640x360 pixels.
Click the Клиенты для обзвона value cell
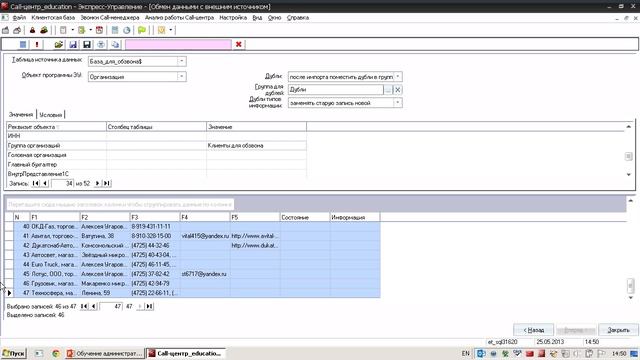coord(256,146)
